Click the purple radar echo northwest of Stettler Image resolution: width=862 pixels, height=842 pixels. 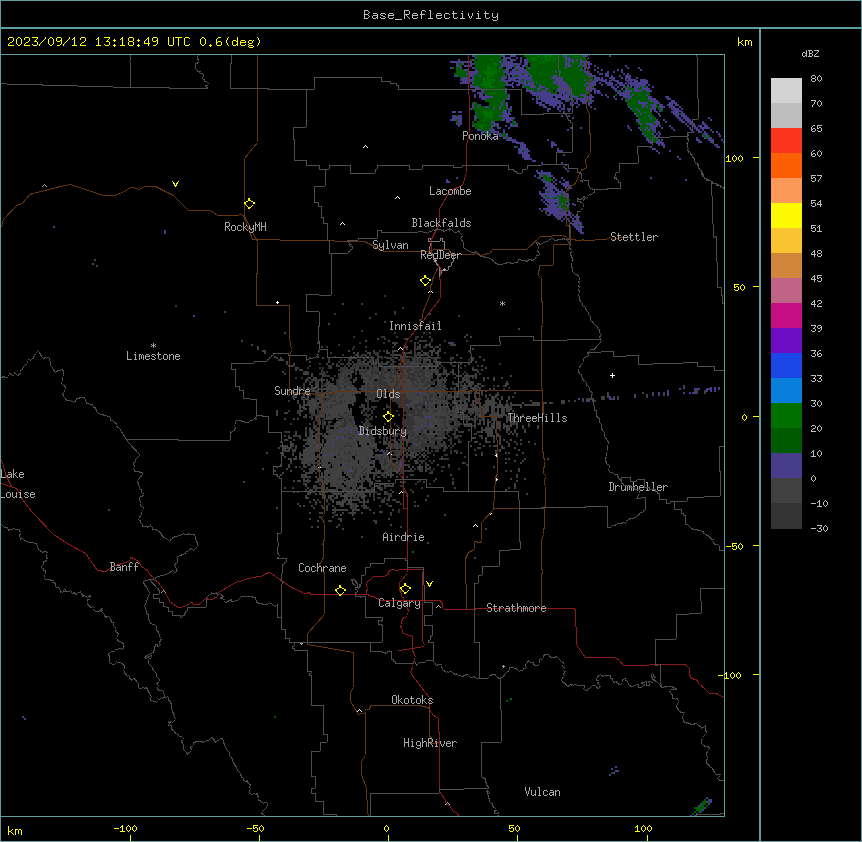pyautogui.click(x=558, y=201)
